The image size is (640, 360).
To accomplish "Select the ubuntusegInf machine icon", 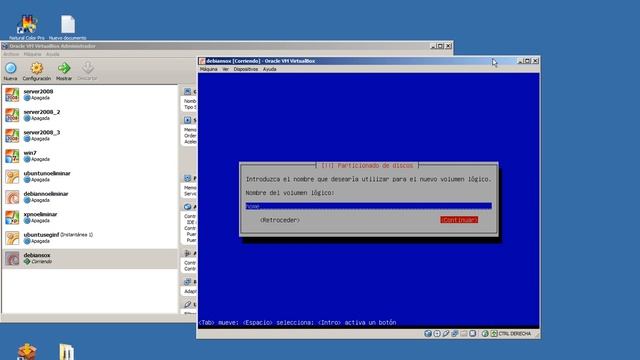I will (x=12, y=238).
